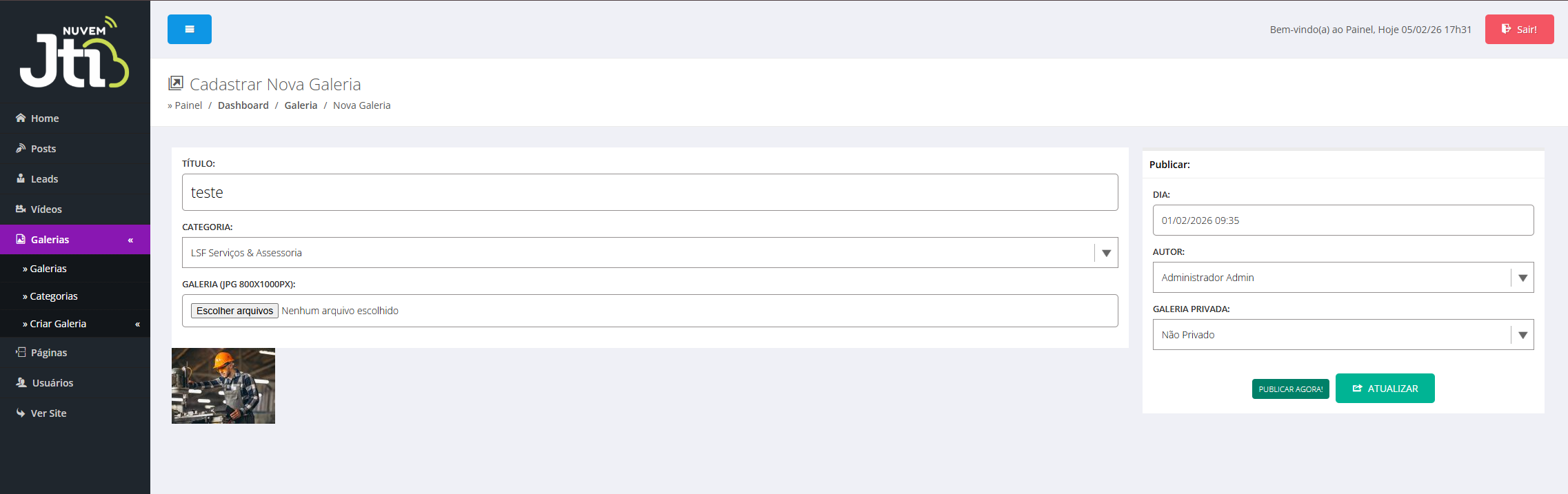The height and width of the screenshot is (494, 1568).
Task: Select the Criar Galeria submenu item
Action: pos(58,324)
